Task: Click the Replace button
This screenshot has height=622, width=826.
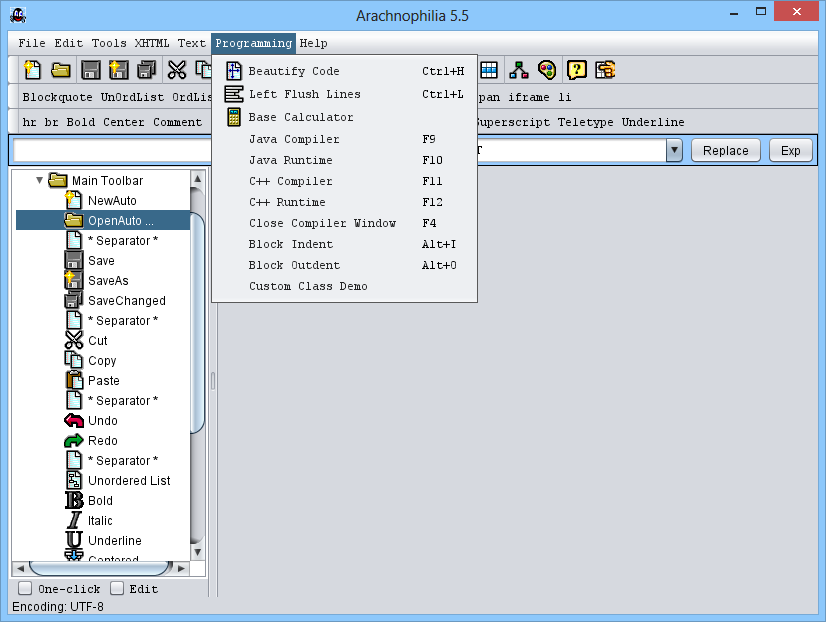Action: [x=725, y=151]
